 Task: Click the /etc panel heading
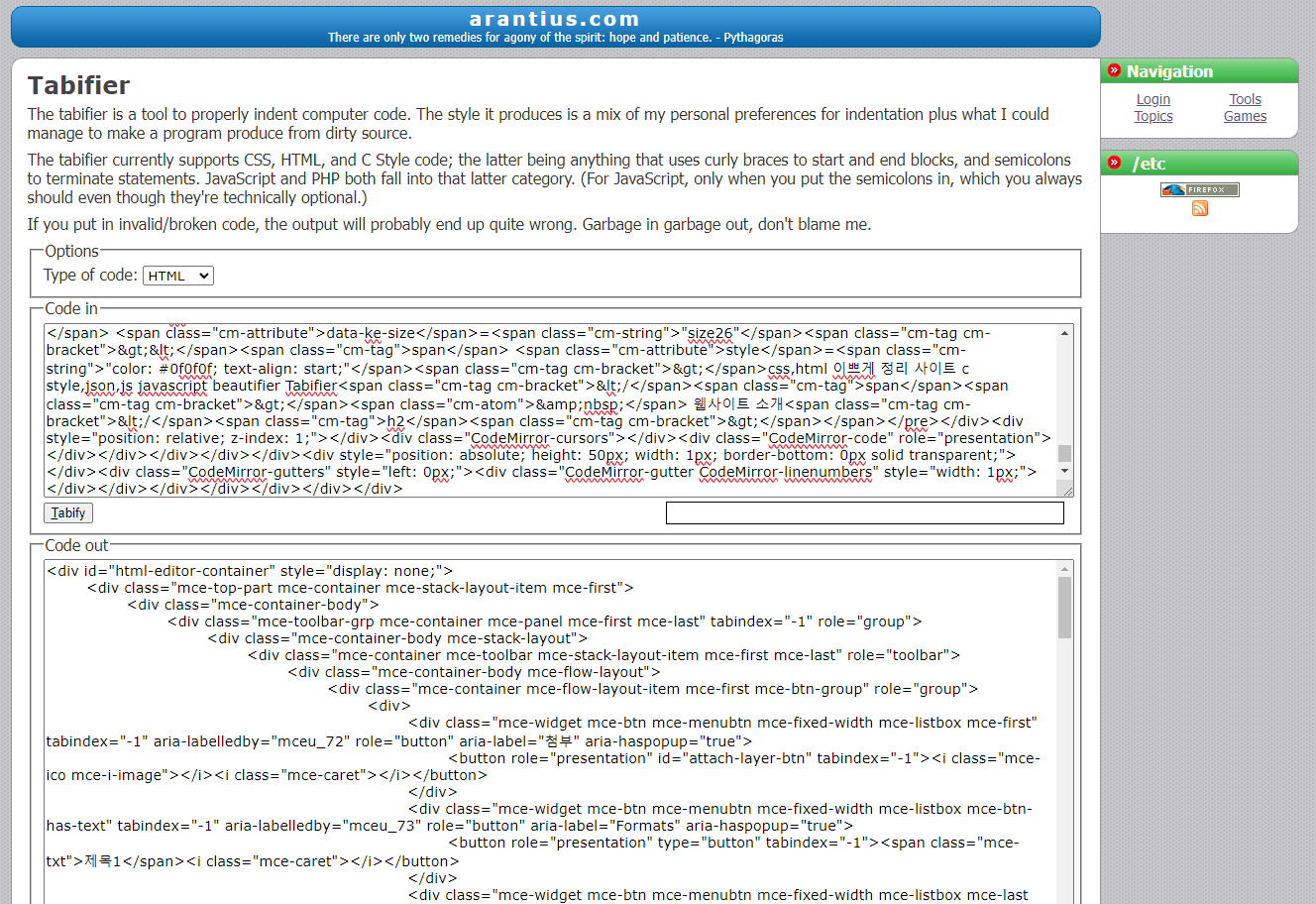(x=1149, y=164)
